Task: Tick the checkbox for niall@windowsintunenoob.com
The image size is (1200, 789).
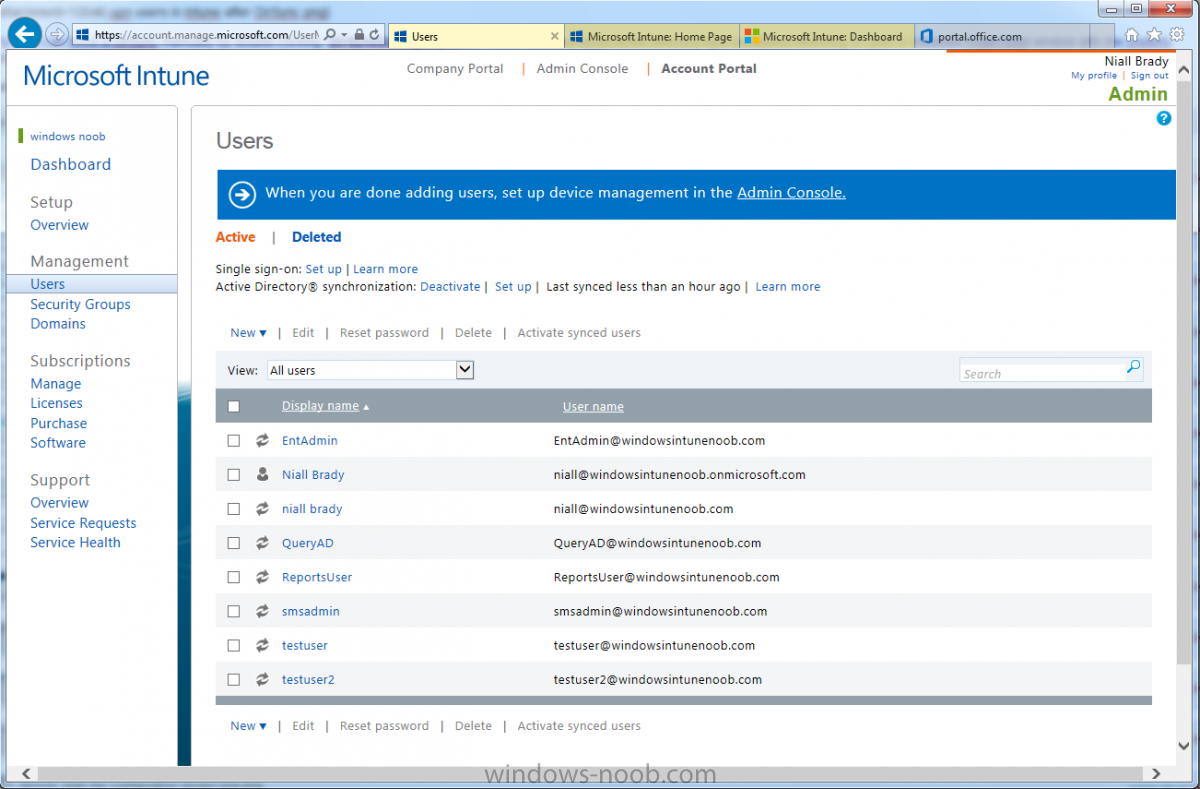Action: (234, 509)
